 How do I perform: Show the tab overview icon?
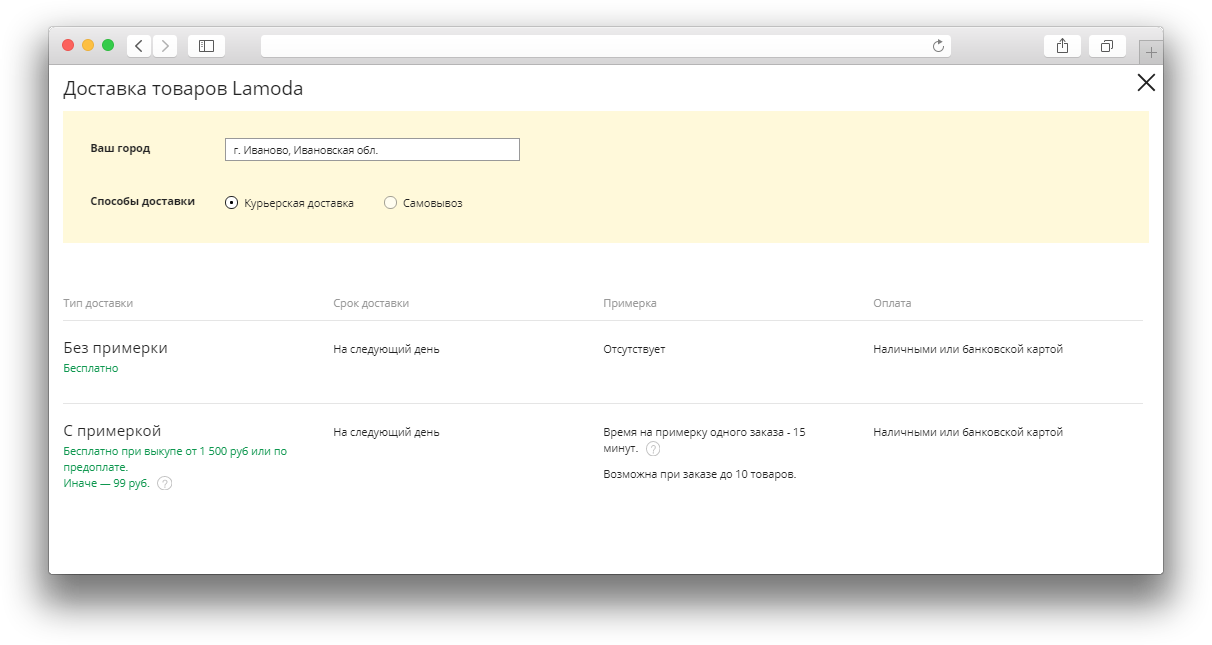[x=1107, y=46]
